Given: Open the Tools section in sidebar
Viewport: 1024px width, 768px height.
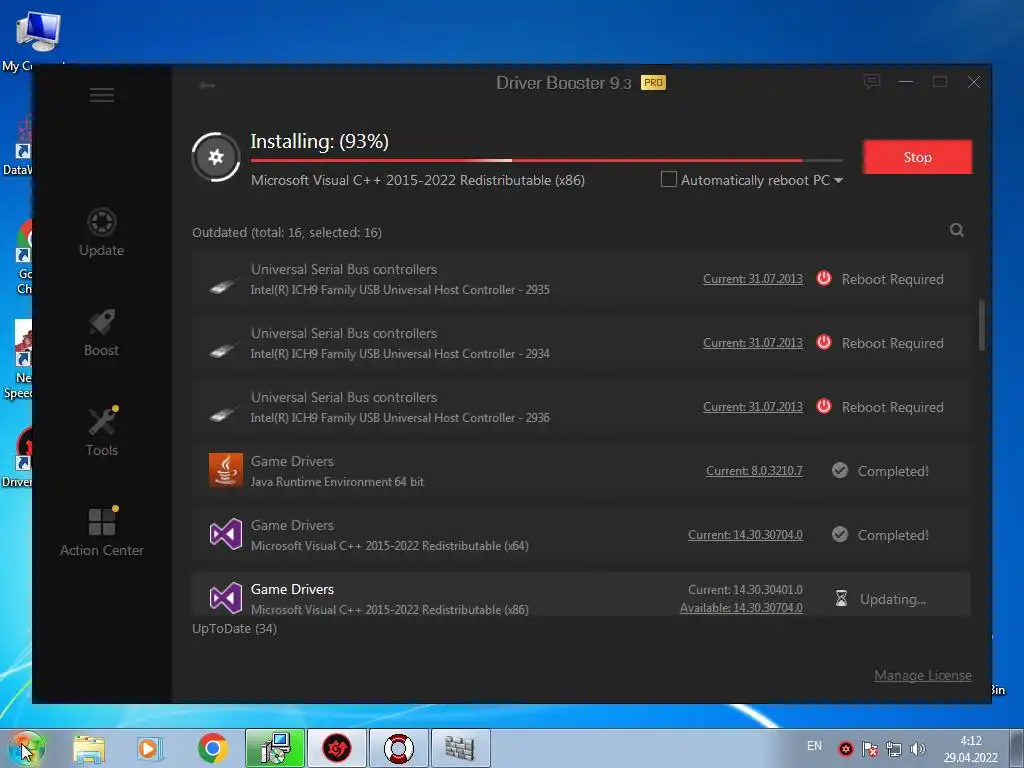Looking at the screenshot, I should pos(102,432).
